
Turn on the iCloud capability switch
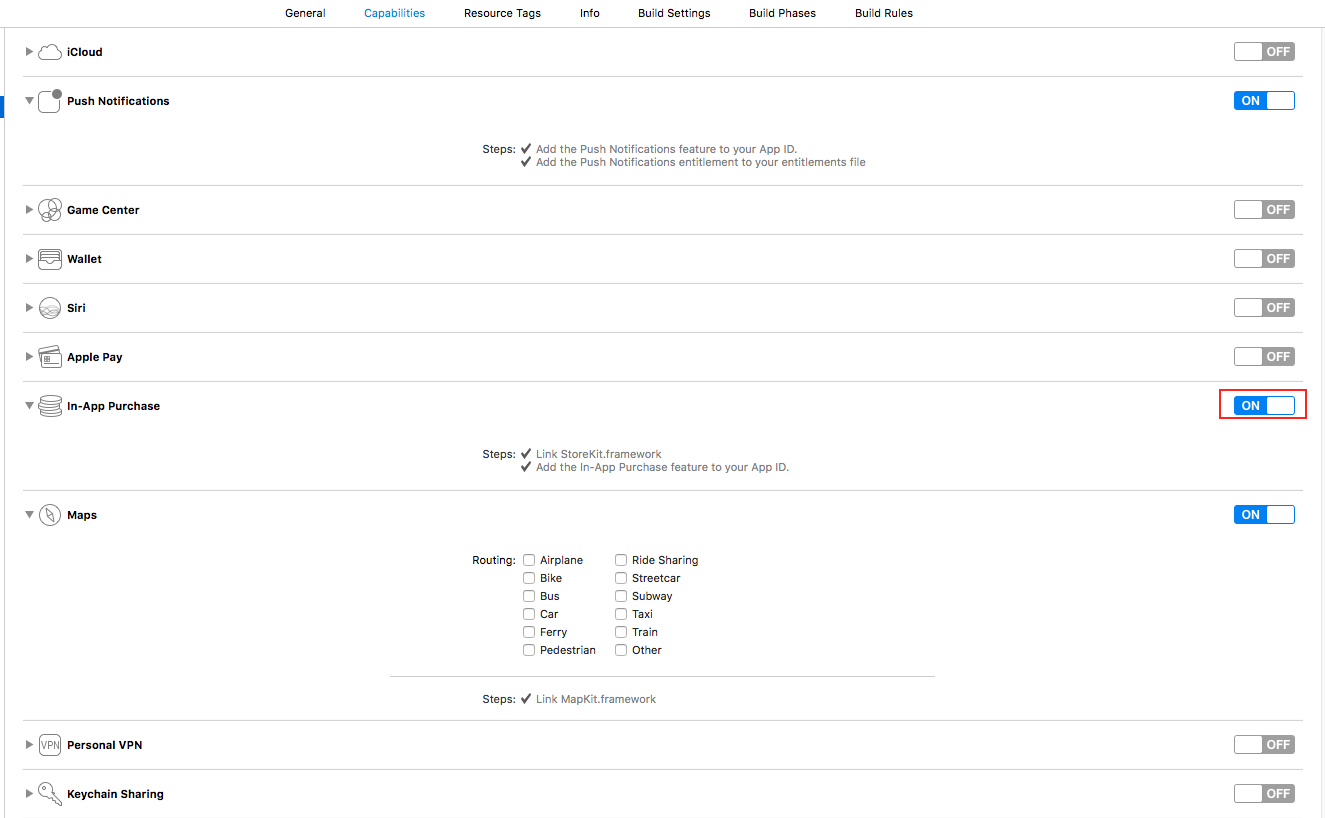[x=1264, y=52]
